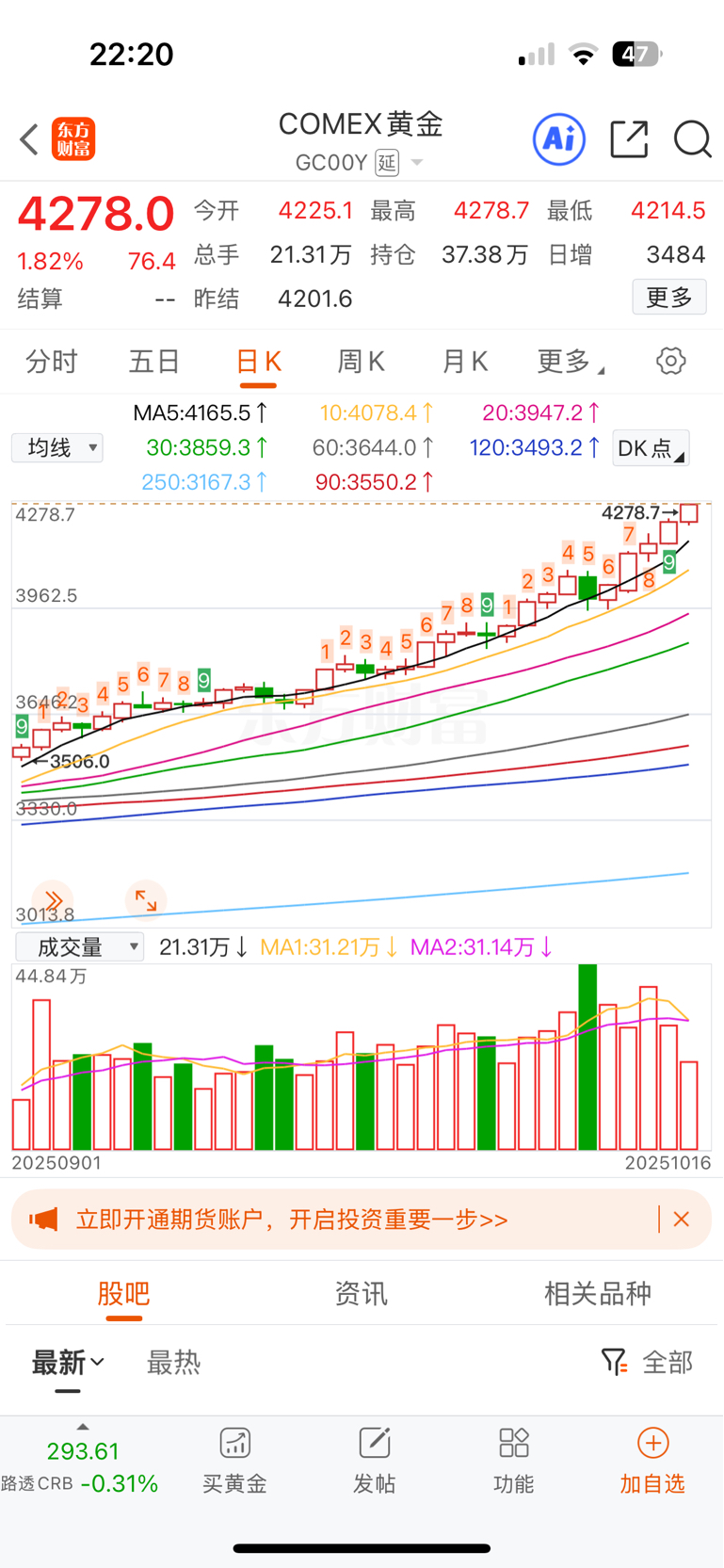This screenshot has width=724, height=1568.
Task: Tap 全部 filter label
Action: click(x=668, y=1363)
